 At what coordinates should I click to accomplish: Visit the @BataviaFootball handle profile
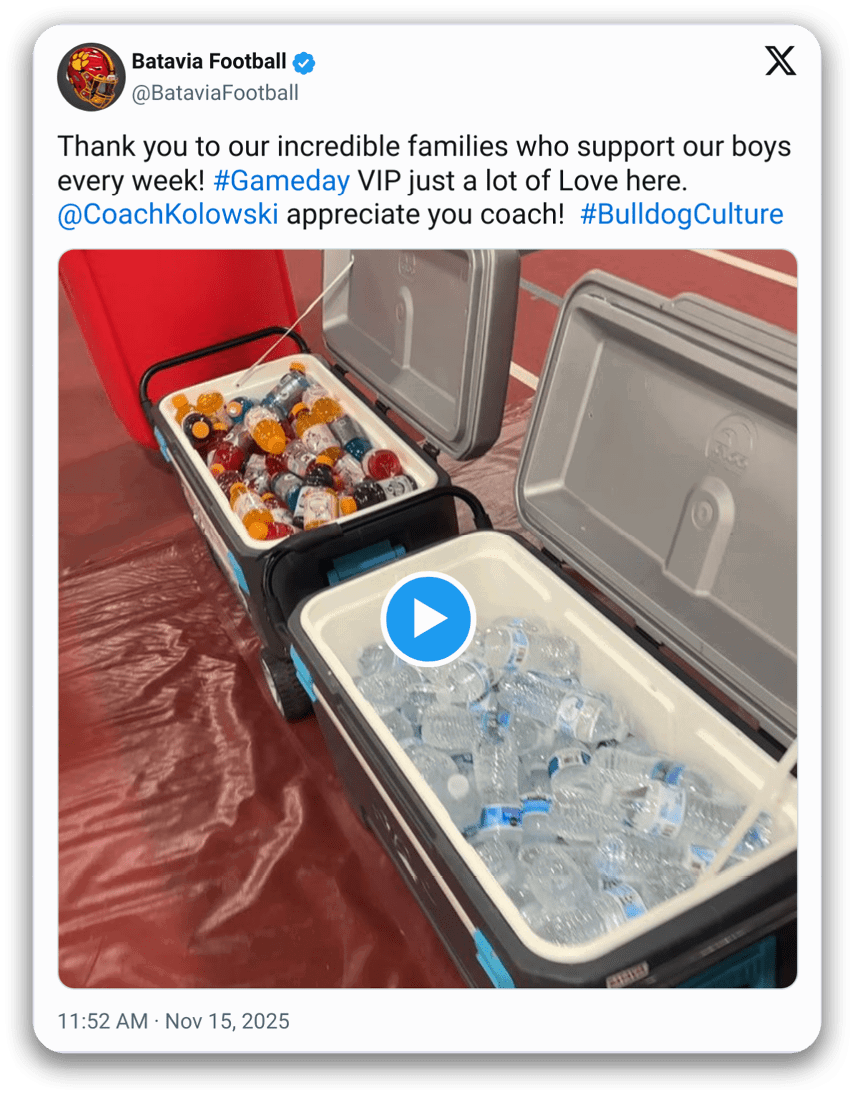click(x=215, y=93)
